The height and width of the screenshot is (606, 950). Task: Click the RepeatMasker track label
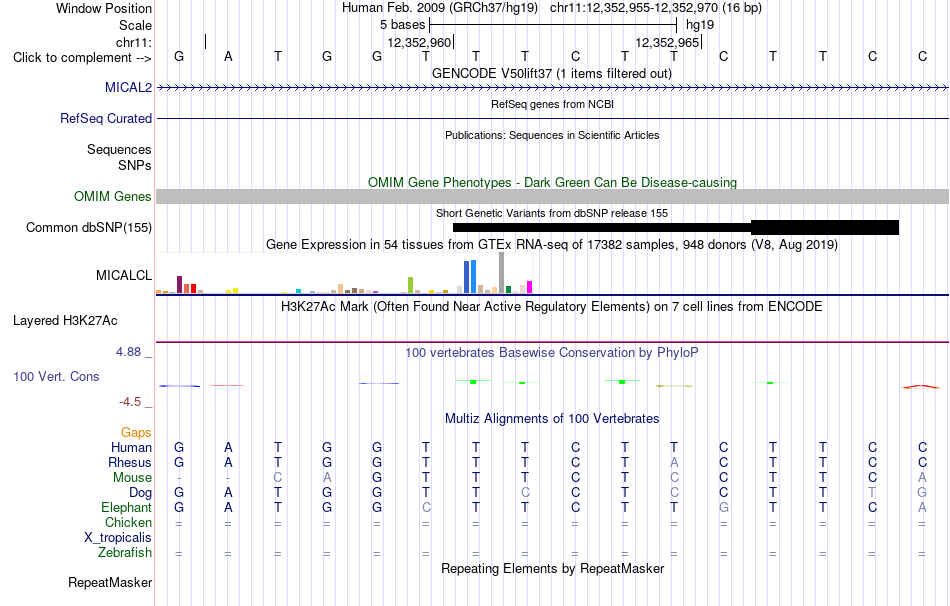tap(110, 583)
